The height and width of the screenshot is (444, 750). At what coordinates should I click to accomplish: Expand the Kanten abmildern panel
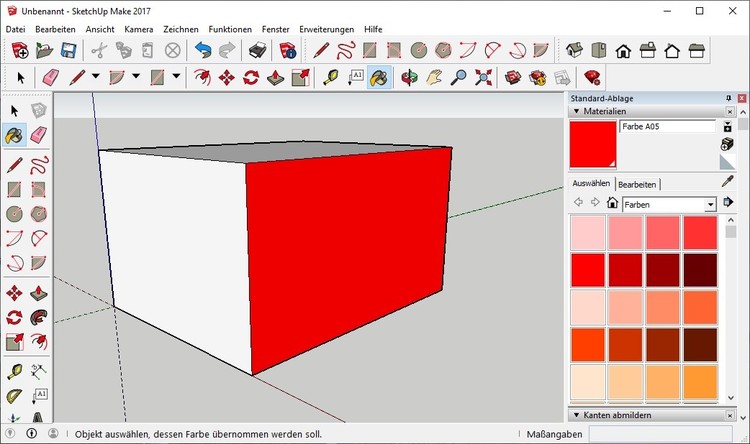(575, 414)
